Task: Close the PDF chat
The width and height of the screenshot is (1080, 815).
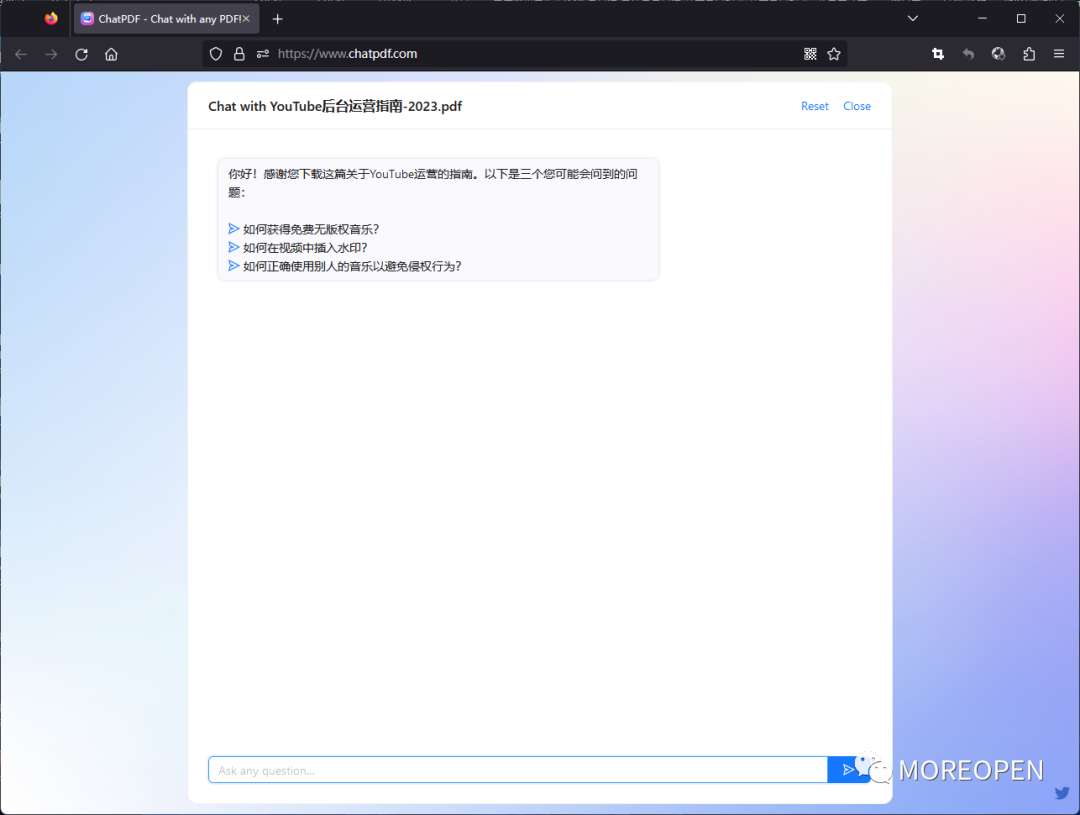Action: coord(857,106)
